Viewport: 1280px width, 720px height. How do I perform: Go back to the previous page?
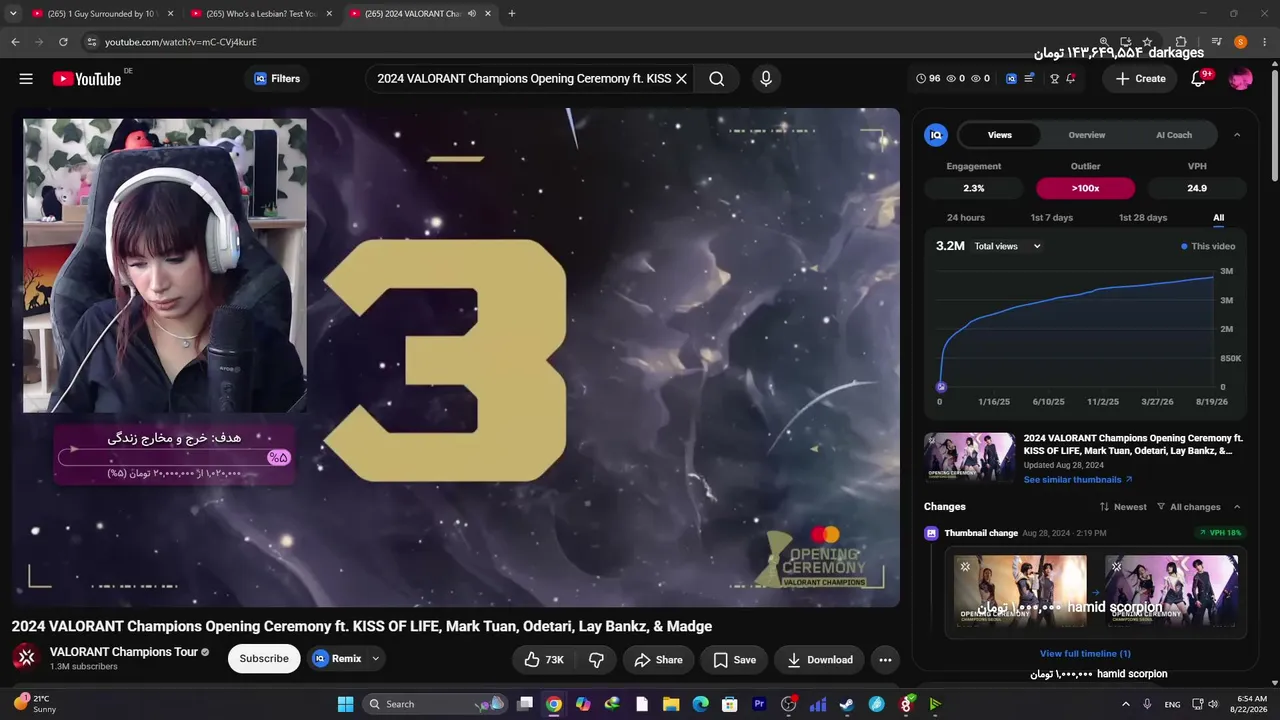coord(15,42)
